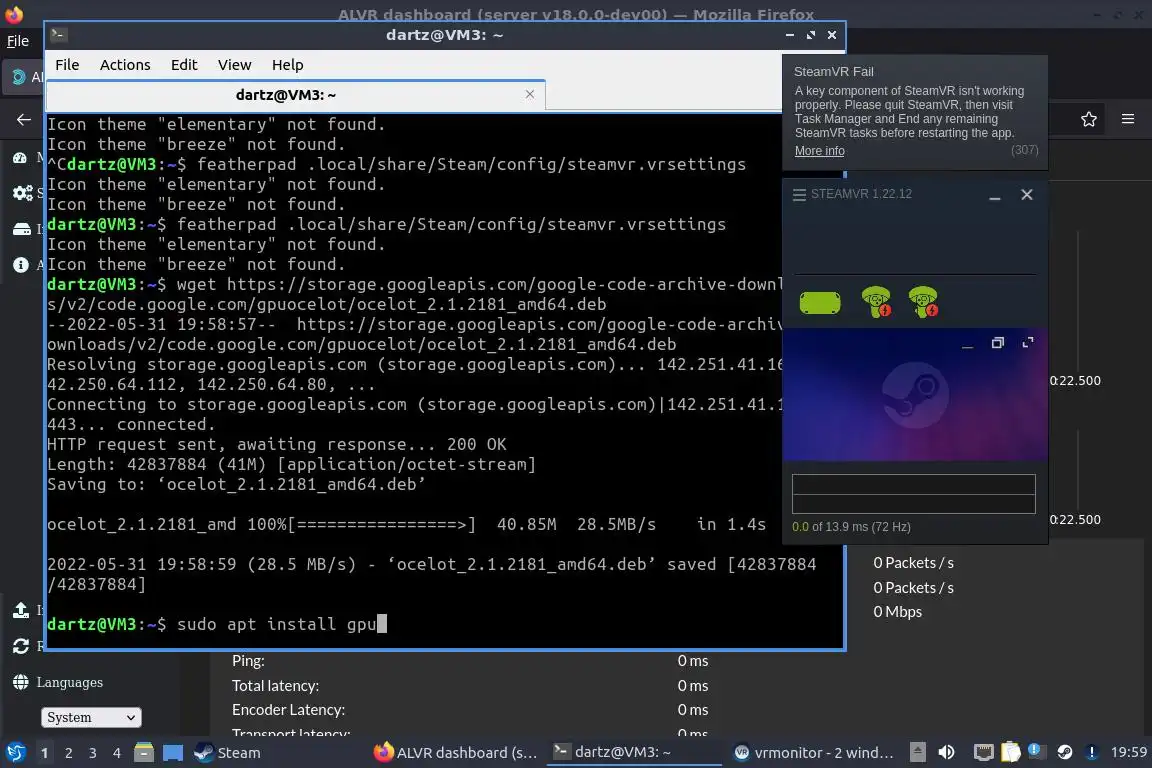This screenshot has height=768, width=1152.
Task: Close the dartz@VM3 terminal tab
Action: (x=530, y=94)
